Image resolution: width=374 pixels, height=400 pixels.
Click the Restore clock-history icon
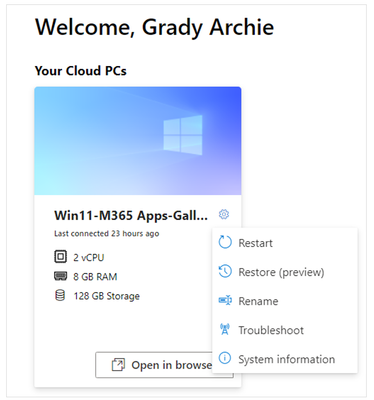coord(225,271)
